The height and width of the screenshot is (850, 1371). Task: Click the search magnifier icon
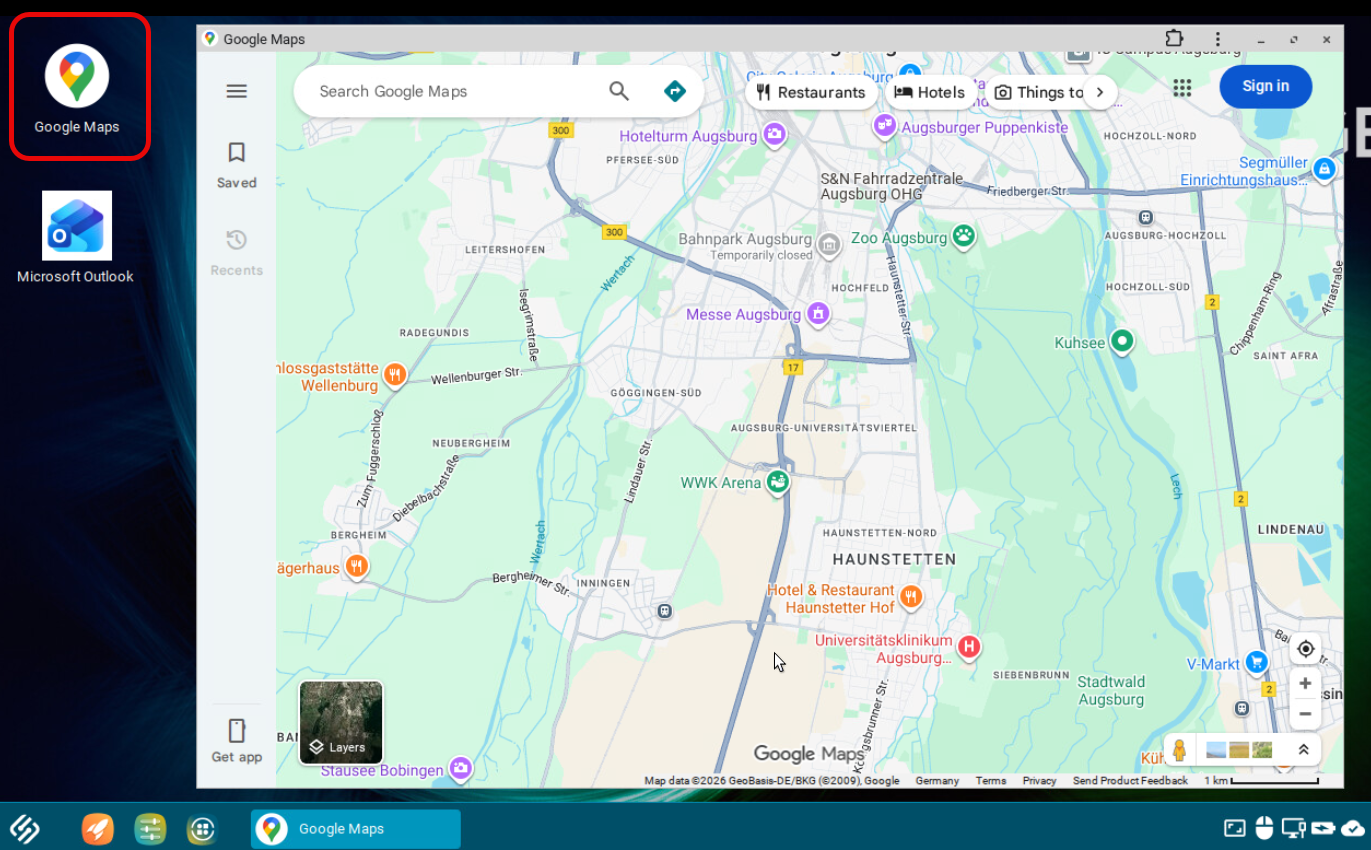619,91
